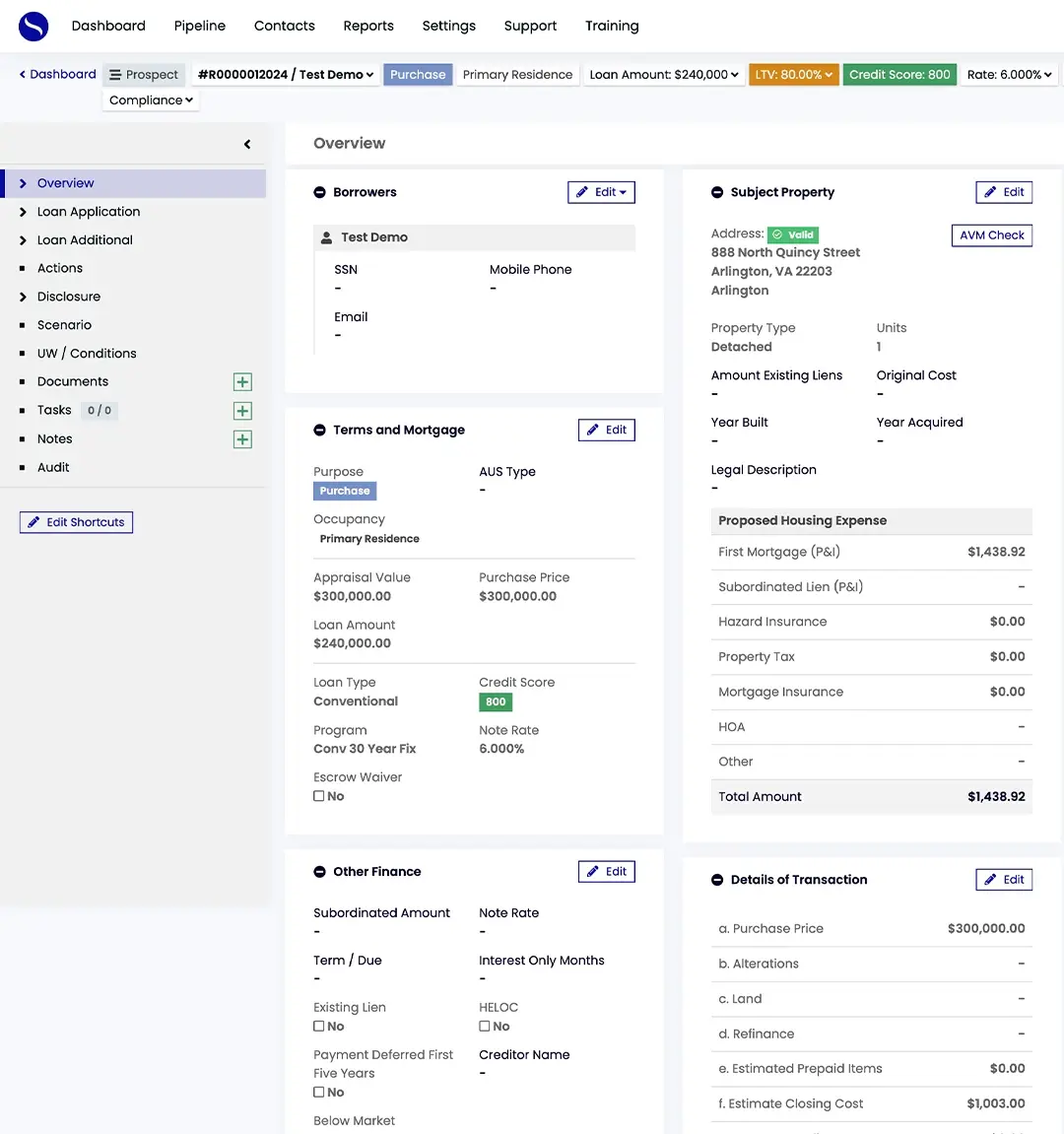Viewport: 1064px width, 1134px height.
Task: Click the plus icon next to Documents
Action: click(242, 382)
